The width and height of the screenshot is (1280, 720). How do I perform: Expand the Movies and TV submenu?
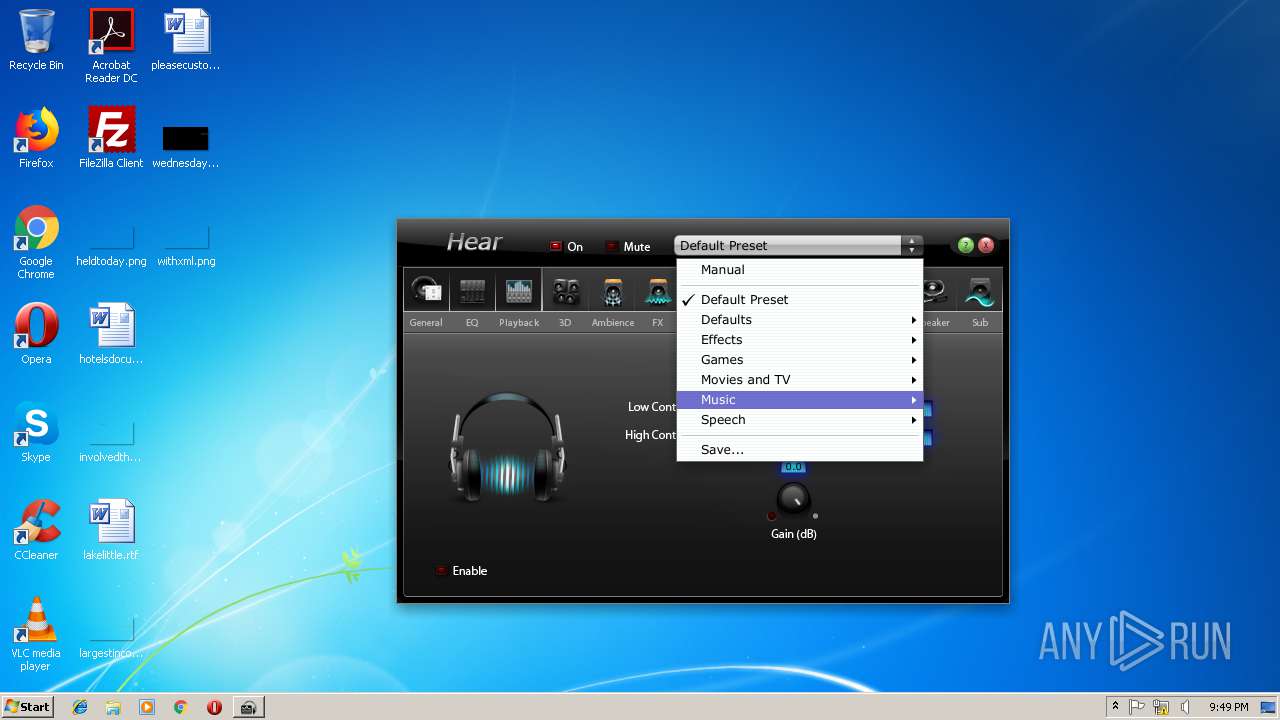tap(799, 380)
